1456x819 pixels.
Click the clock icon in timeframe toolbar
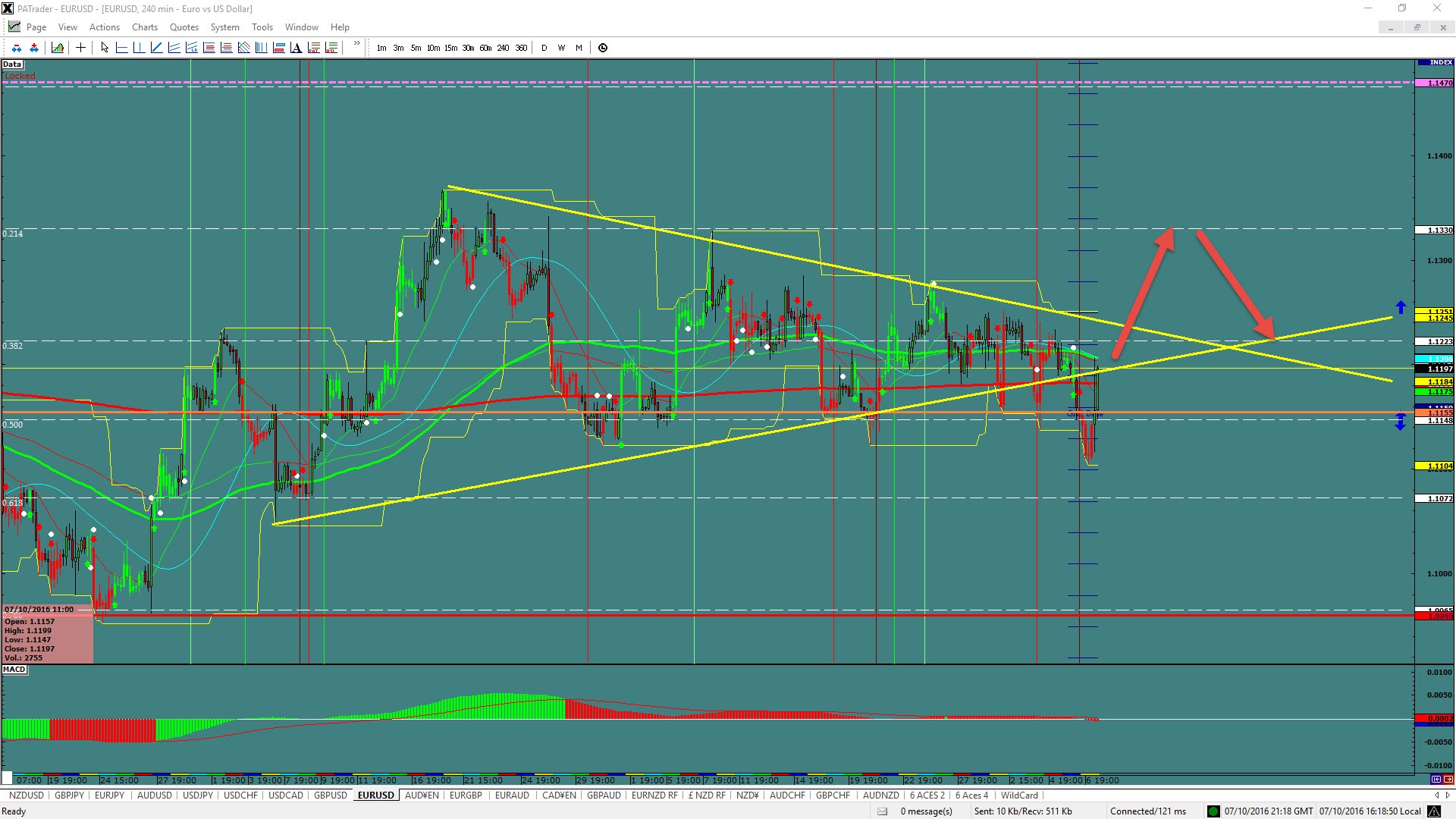603,48
